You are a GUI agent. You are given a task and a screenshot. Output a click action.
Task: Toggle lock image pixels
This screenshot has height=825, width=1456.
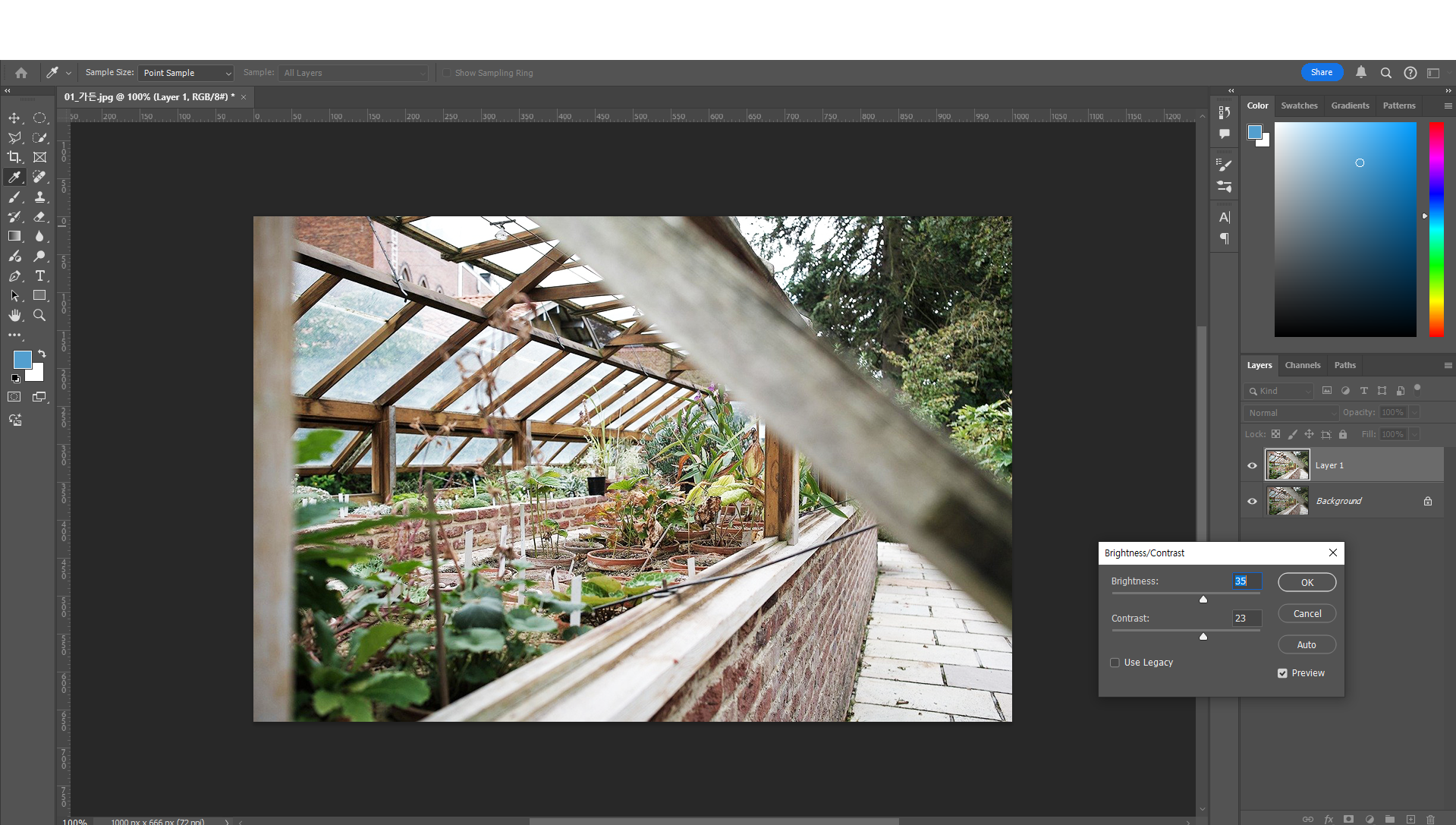pos(1292,434)
